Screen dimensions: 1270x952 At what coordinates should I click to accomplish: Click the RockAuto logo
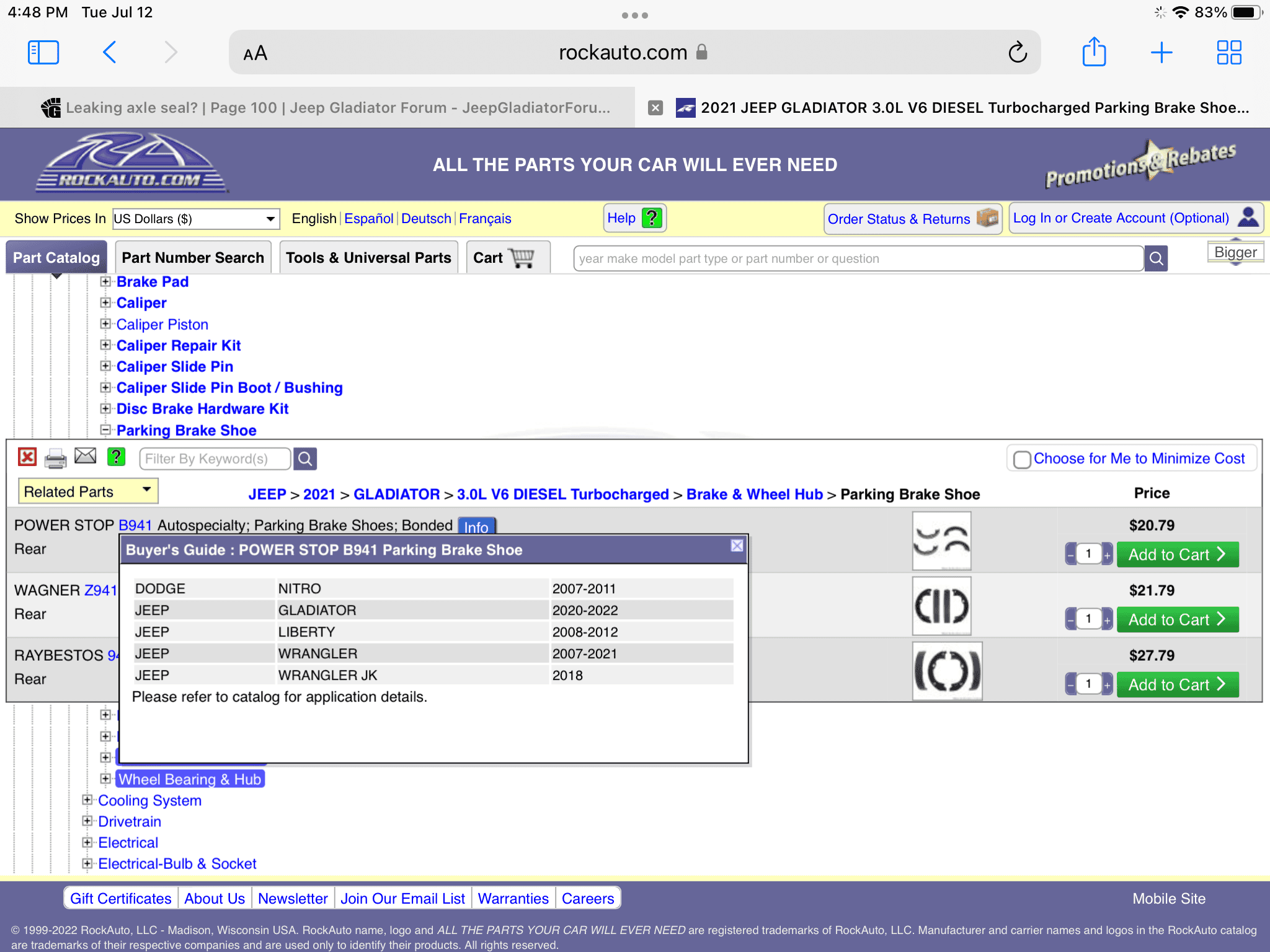(x=131, y=164)
